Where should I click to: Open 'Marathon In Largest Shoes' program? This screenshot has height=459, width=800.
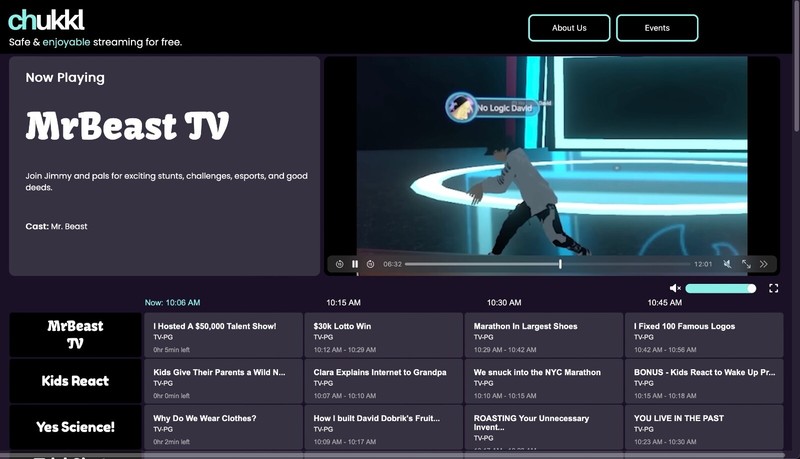[544, 335]
